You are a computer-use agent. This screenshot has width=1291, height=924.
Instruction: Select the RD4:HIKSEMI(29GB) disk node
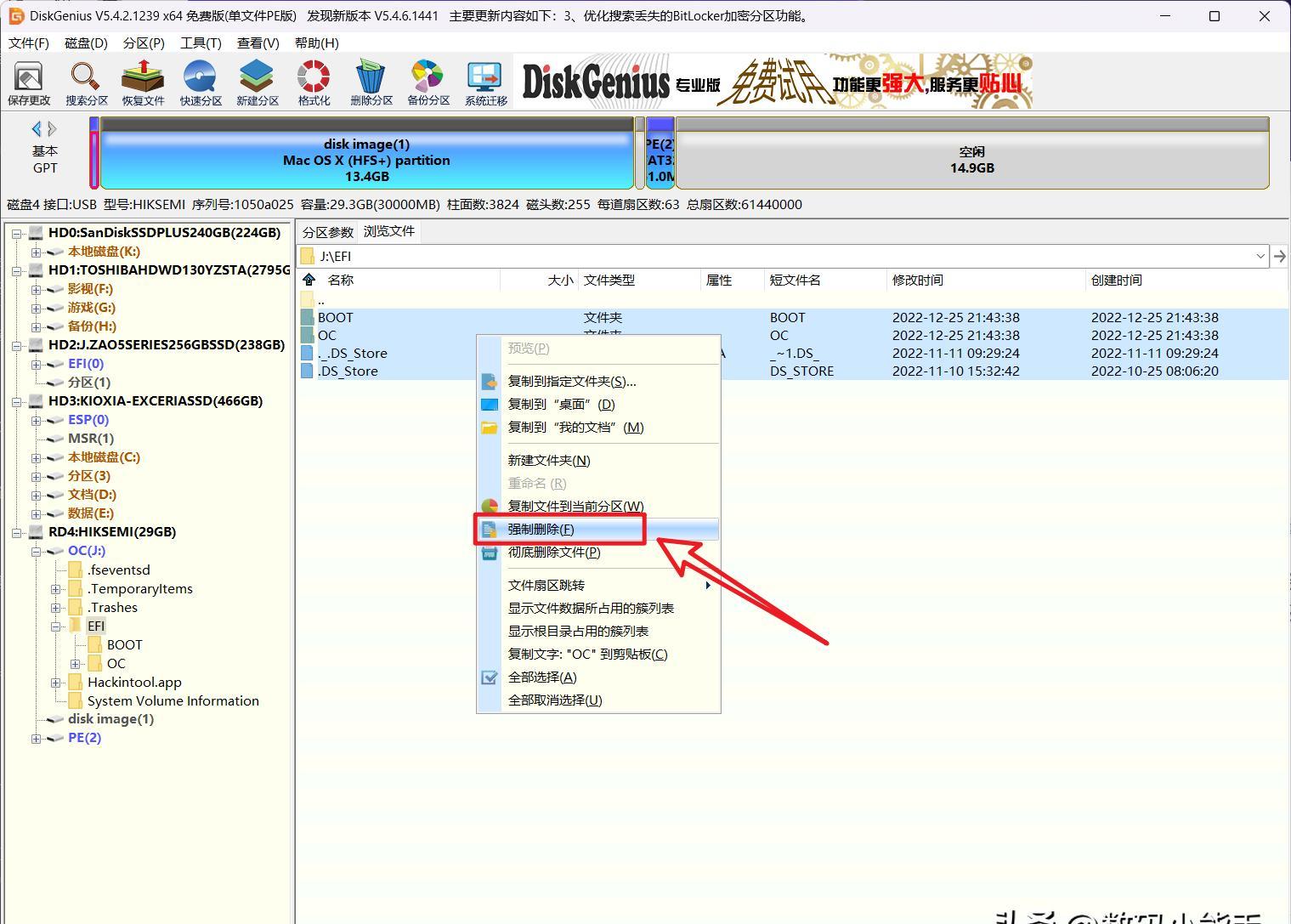tap(112, 531)
